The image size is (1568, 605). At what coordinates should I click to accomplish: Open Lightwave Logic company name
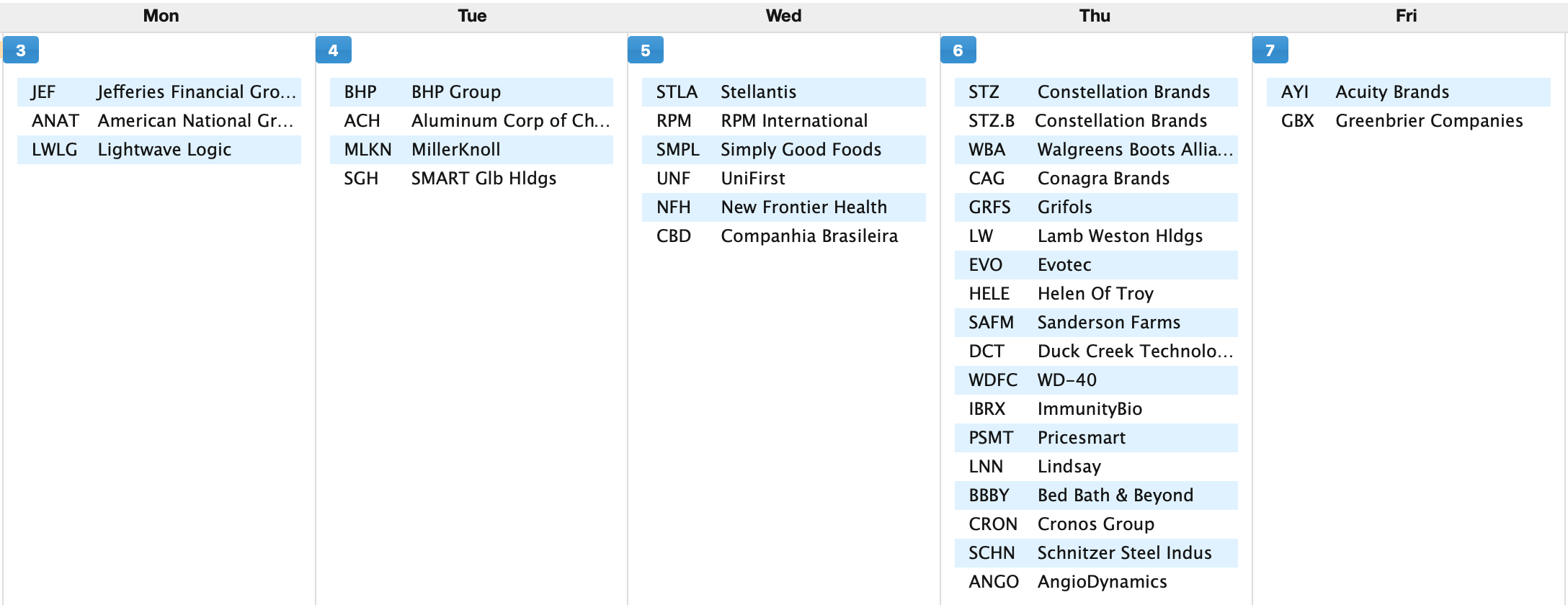(x=164, y=150)
